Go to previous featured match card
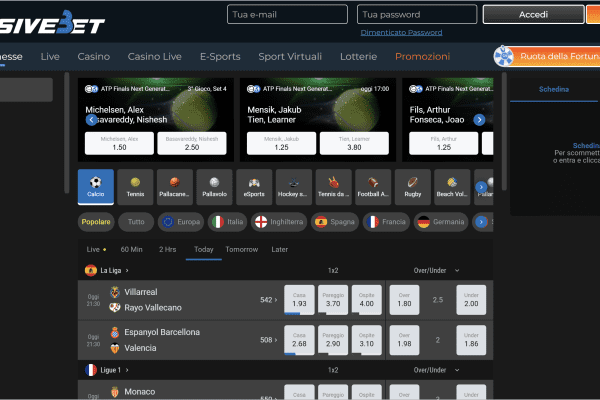Viewport: 600px width, 400px height. point(91,120)
